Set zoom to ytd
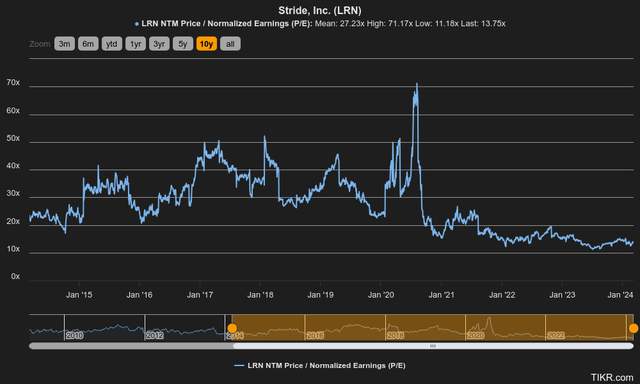The height and width of the screenshot is (384, 640). [112, 44]
